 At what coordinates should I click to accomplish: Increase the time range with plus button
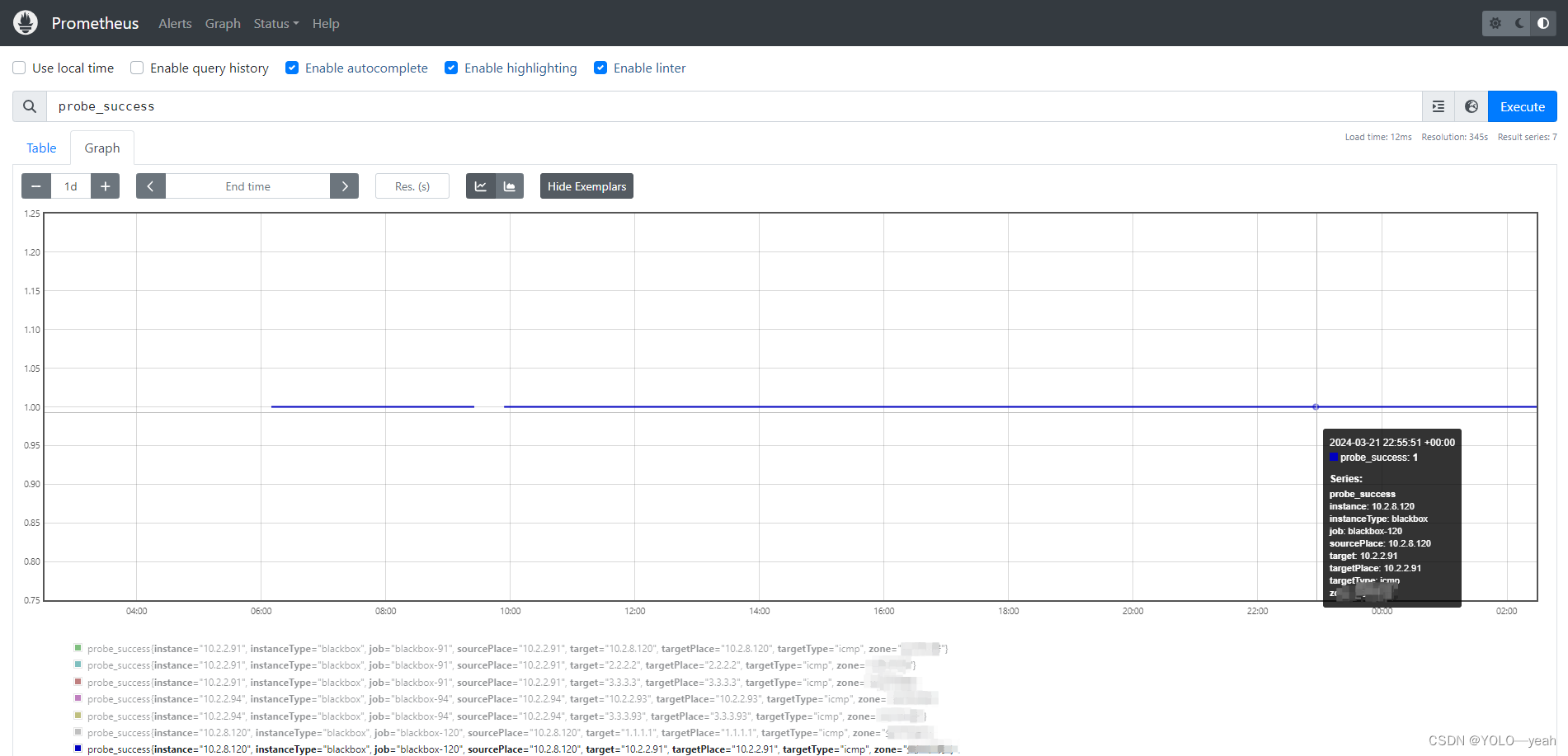point(105,186)
